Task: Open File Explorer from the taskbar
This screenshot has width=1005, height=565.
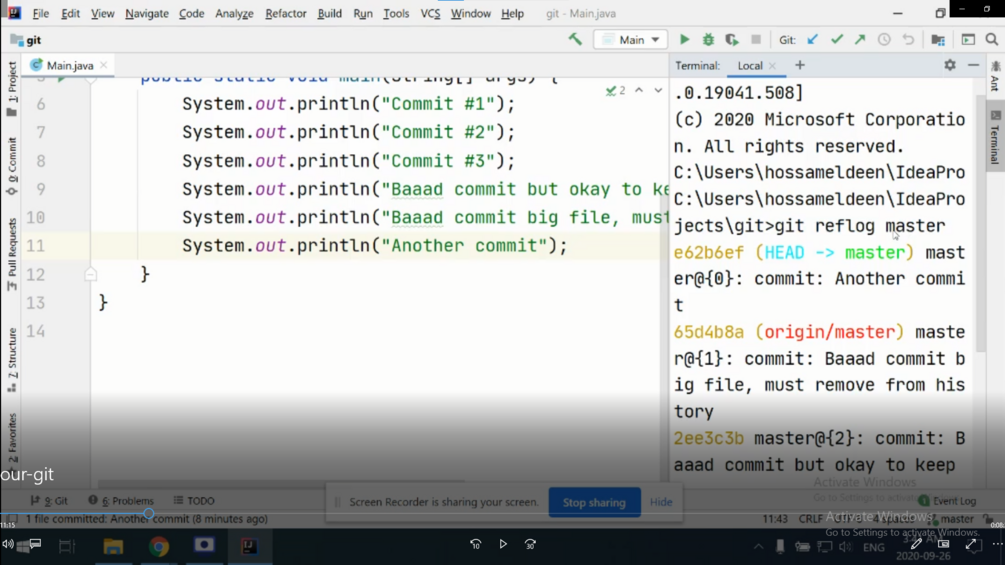Action: (113, 546)
